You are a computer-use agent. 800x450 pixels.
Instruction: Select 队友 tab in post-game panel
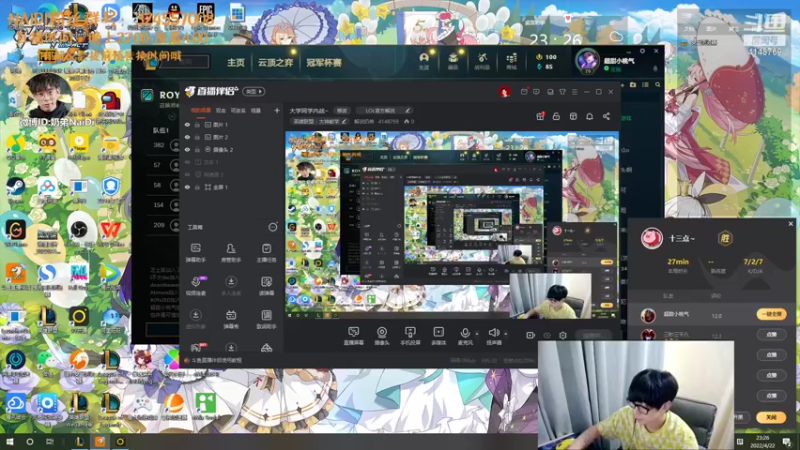pyautogui.click(x=668, y=296)
